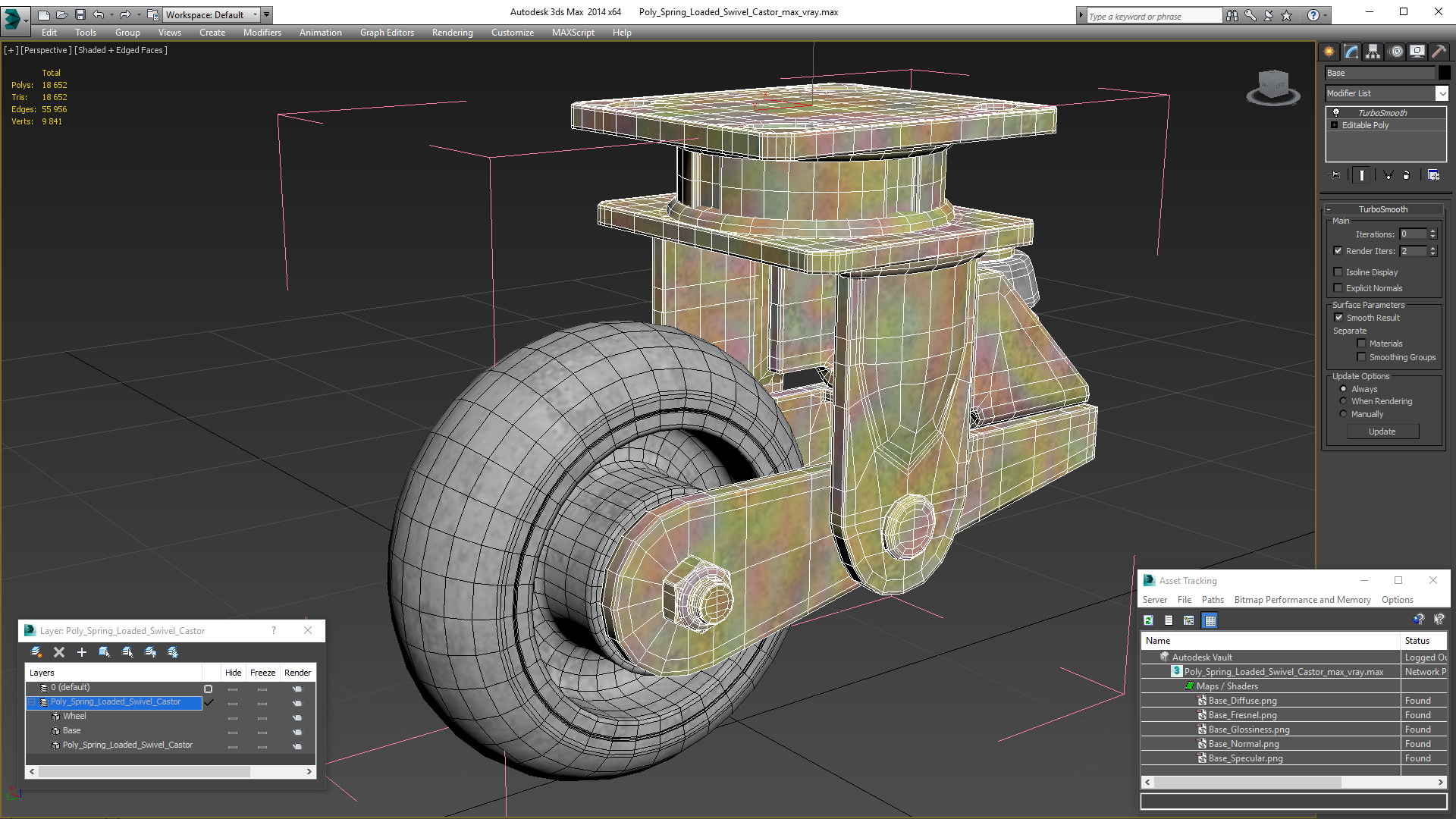Open Undo history dropdown arrow
This screenshot has width=1456, height=819.
(111, 14)
